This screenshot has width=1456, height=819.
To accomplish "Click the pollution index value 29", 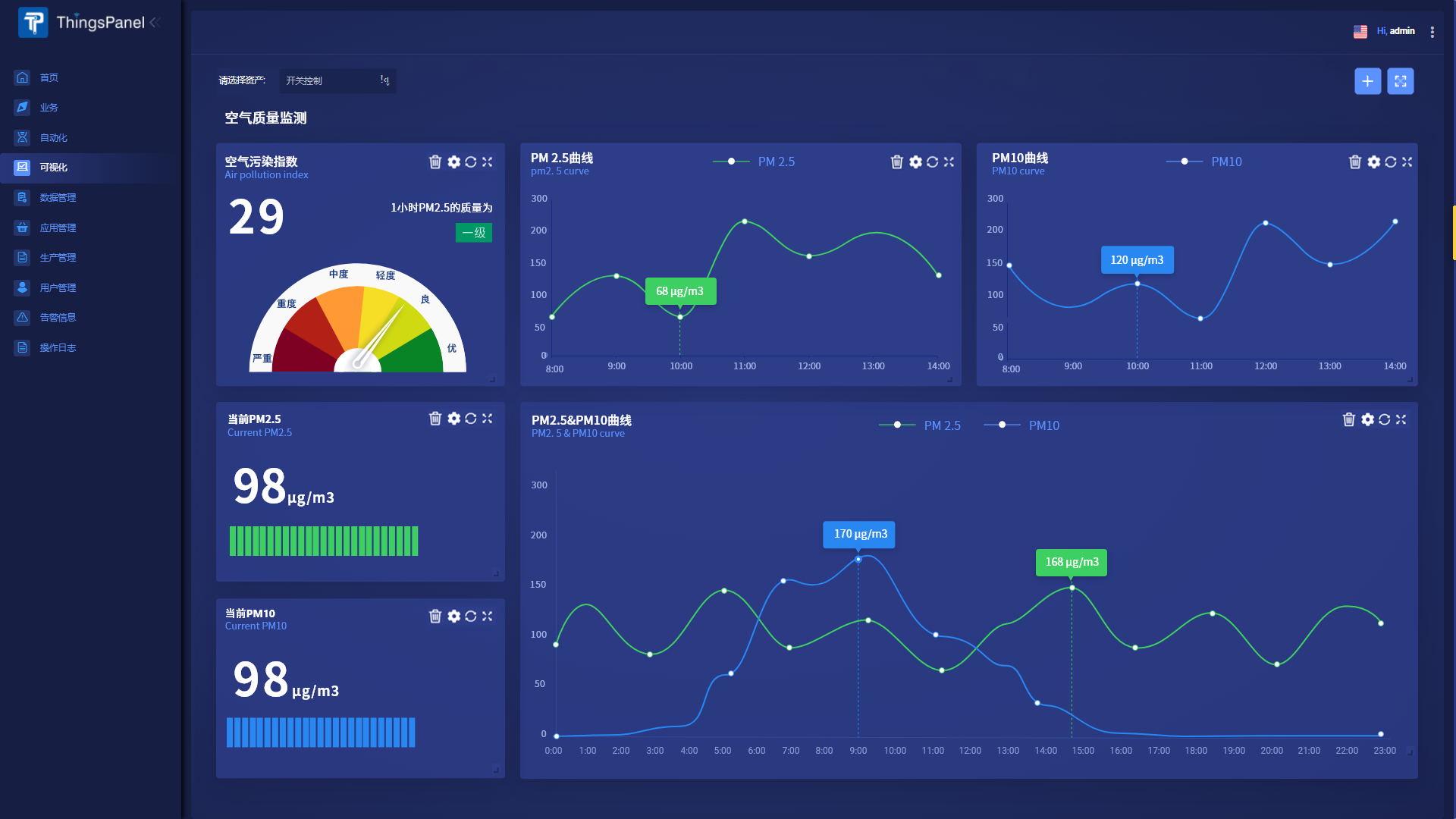I will click(x=256, y=217).
